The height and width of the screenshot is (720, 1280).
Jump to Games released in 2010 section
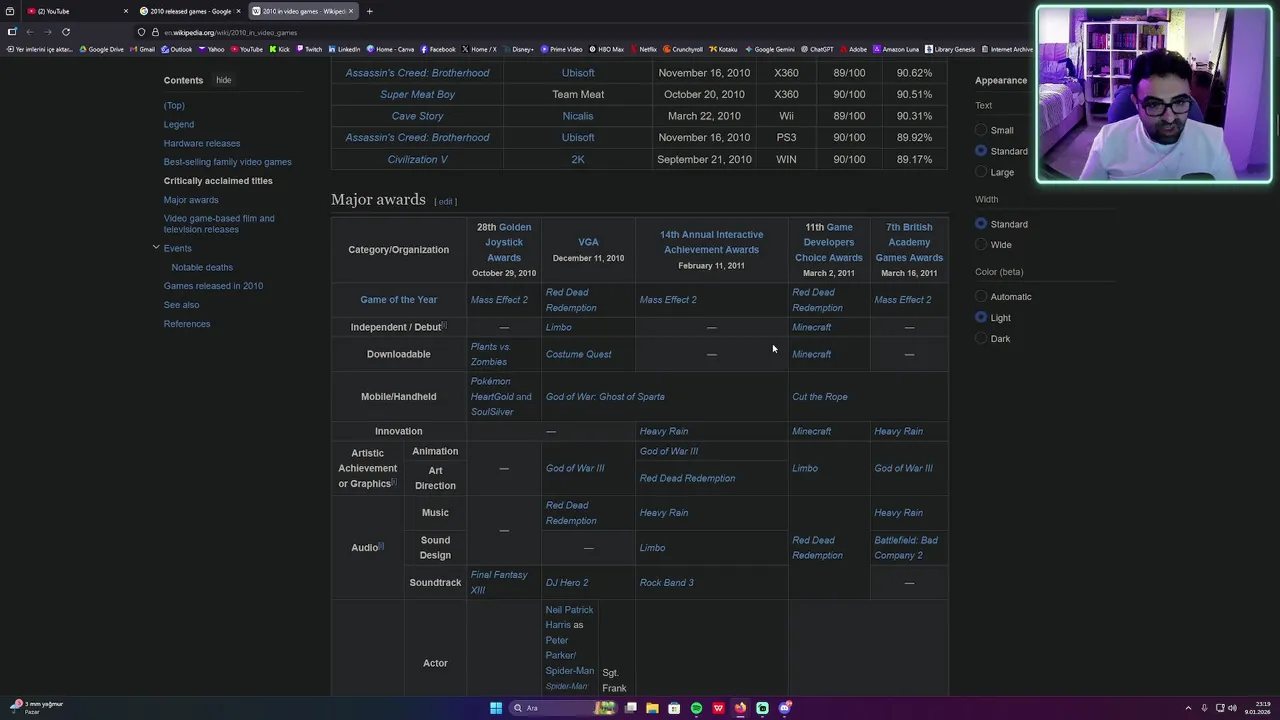click(213, 286)
